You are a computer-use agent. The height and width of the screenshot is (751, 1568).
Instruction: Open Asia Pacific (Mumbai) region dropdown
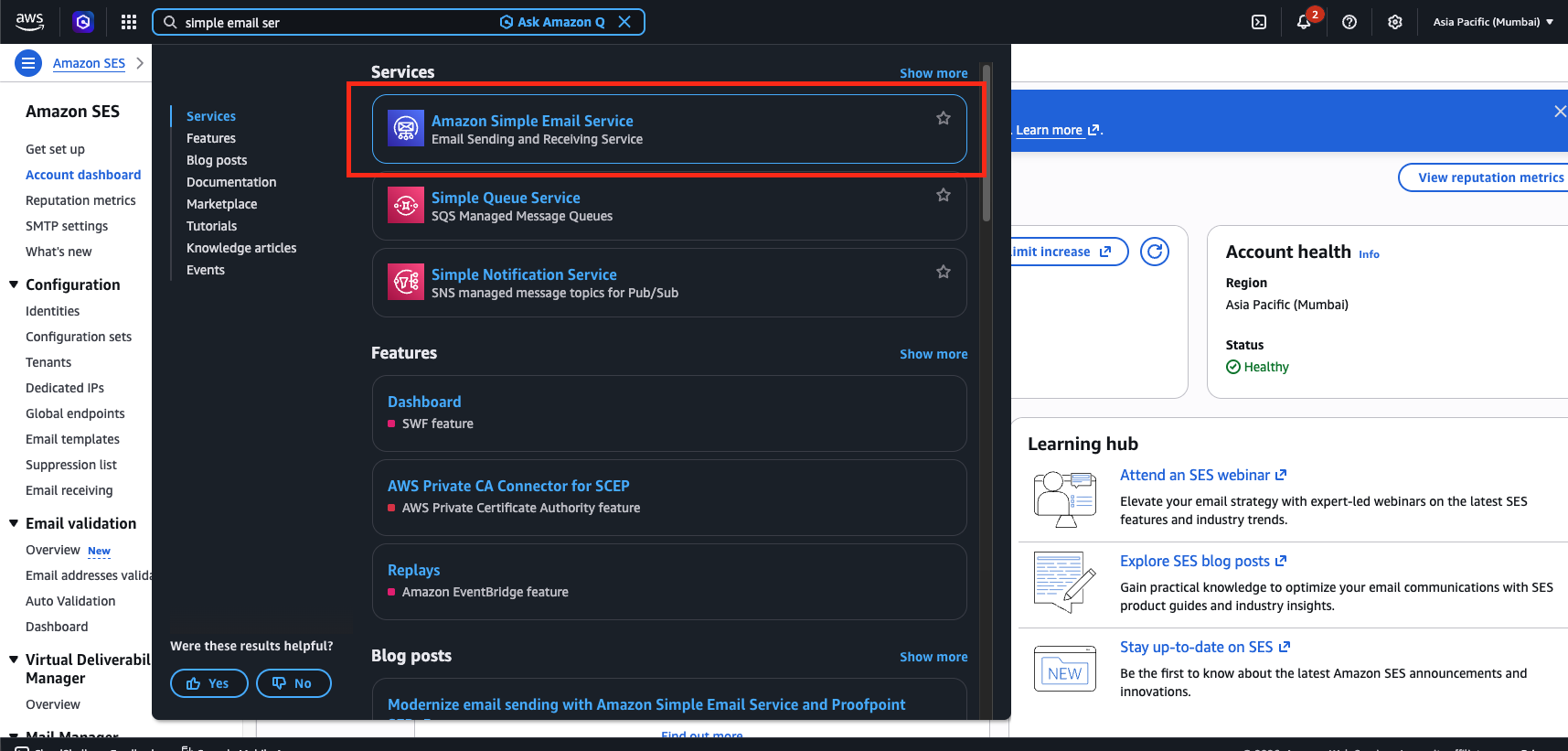[x=1493, y=22]
